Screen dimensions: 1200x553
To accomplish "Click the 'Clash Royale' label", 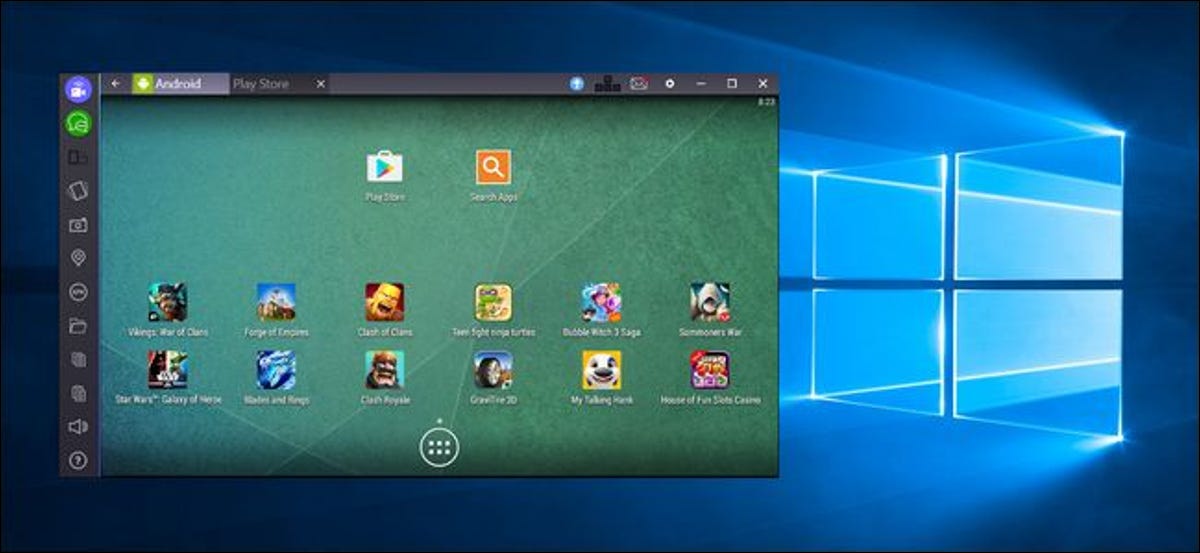I will [x=385, y=400].
